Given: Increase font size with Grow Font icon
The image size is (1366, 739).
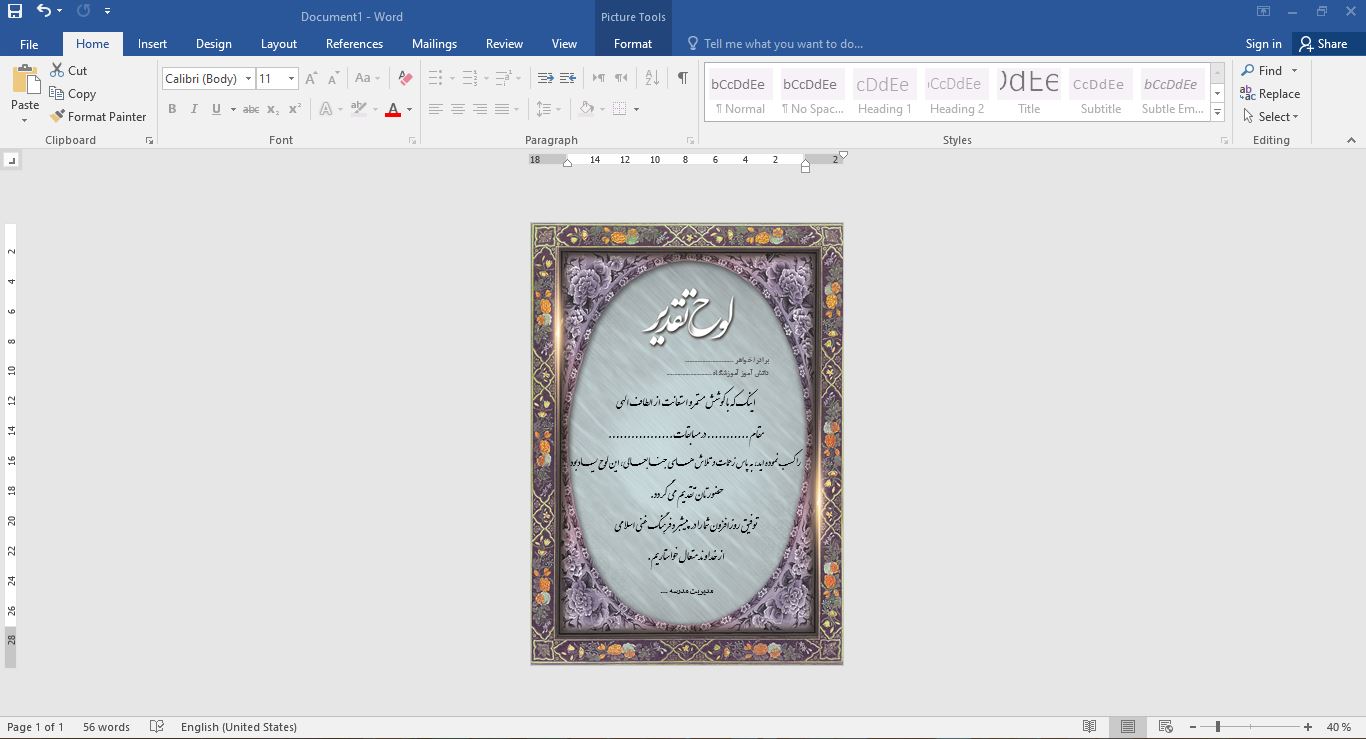Looking at the screenshot, I should 311,78.
